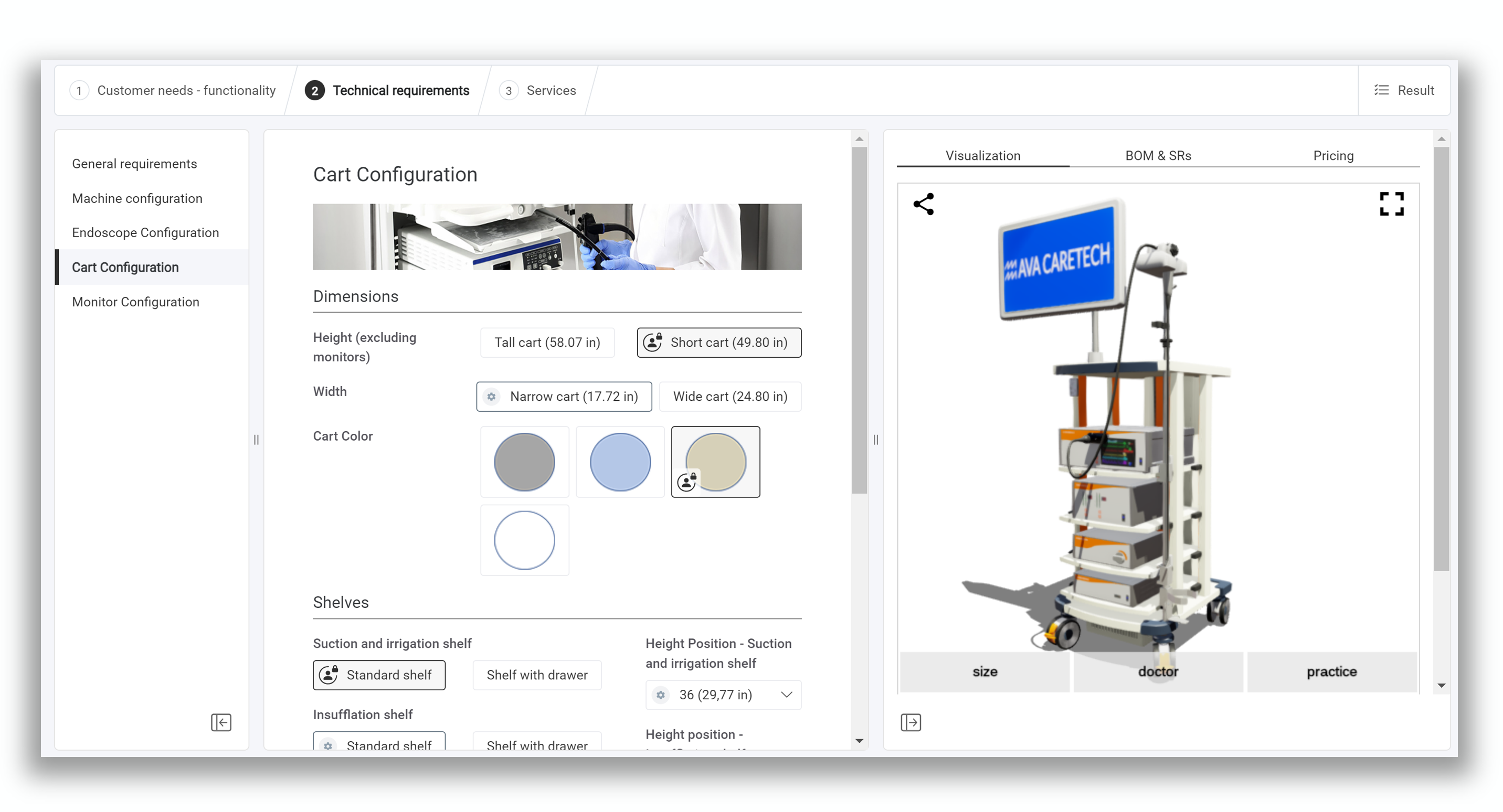The width and height of the screenshot is (1503, 812).
Task: Select Tall cart (58.07 in) height option
Action: click(547, 343)
